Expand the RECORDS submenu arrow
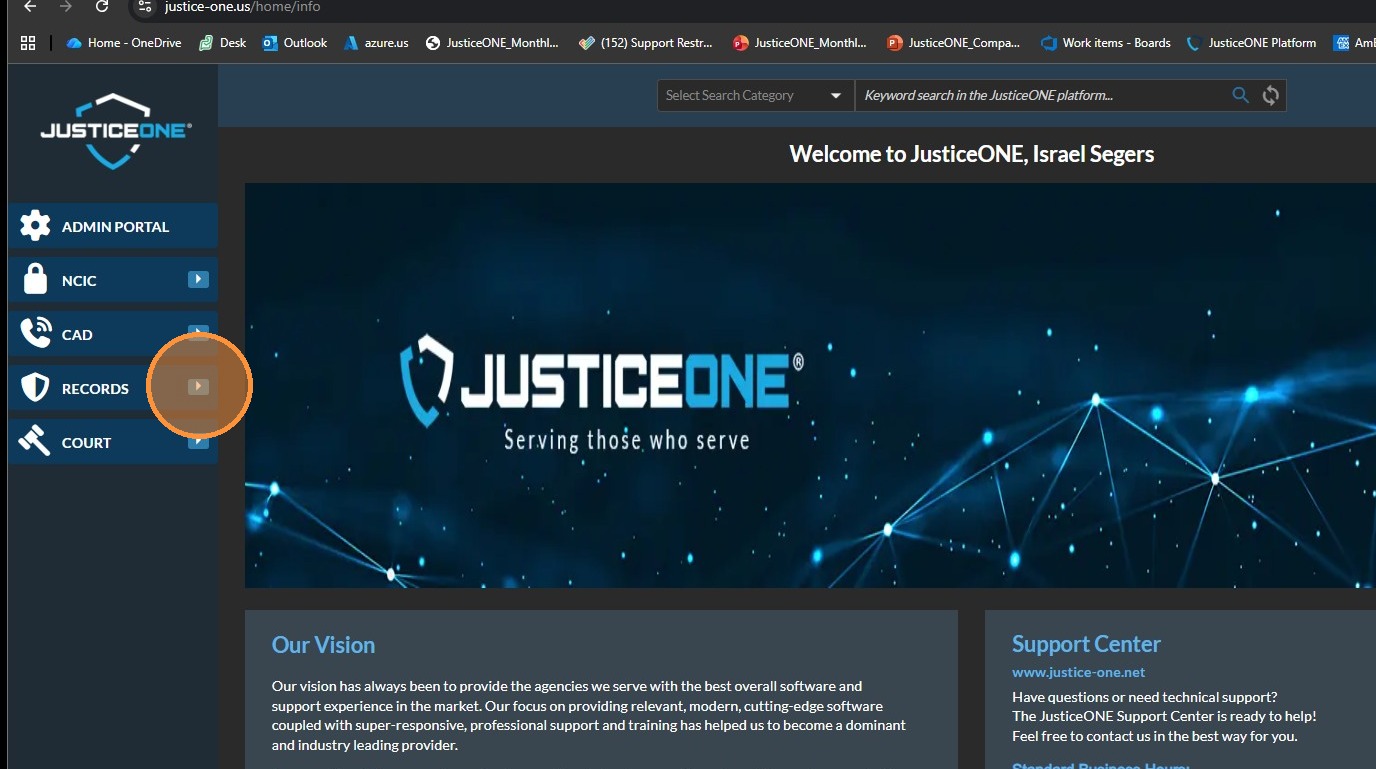The width and height of the screenshot is (1376, 769). pyautogui.click(x=198, y=387)
